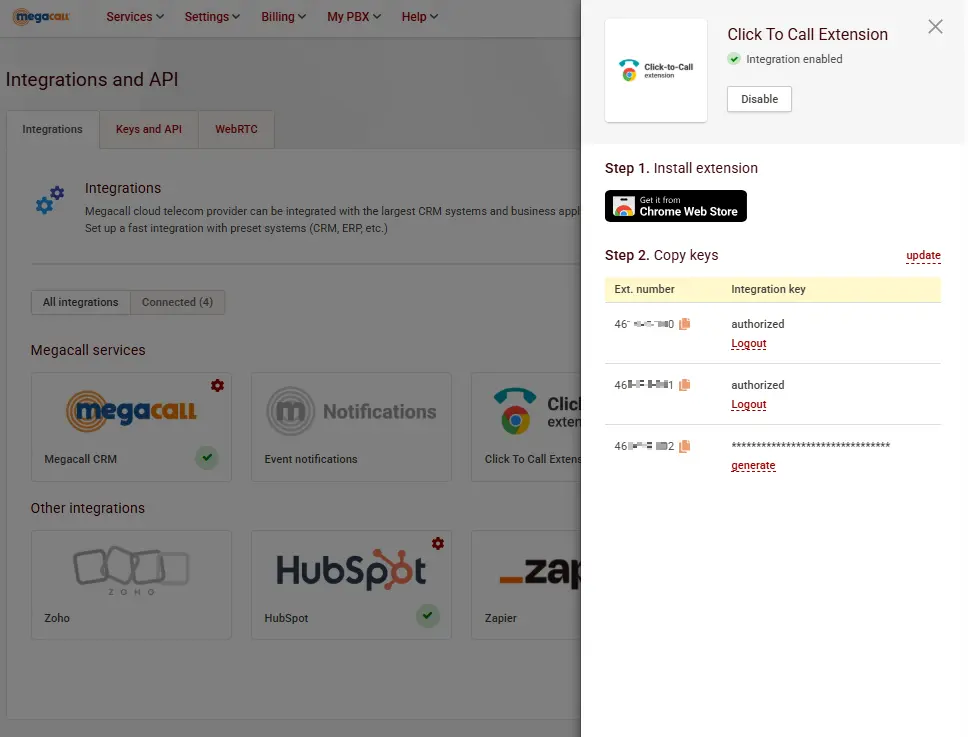Click the Ext. number column header
Image resolution: width=968 pixels, height=737 pixels.
[x=644, y=289]
